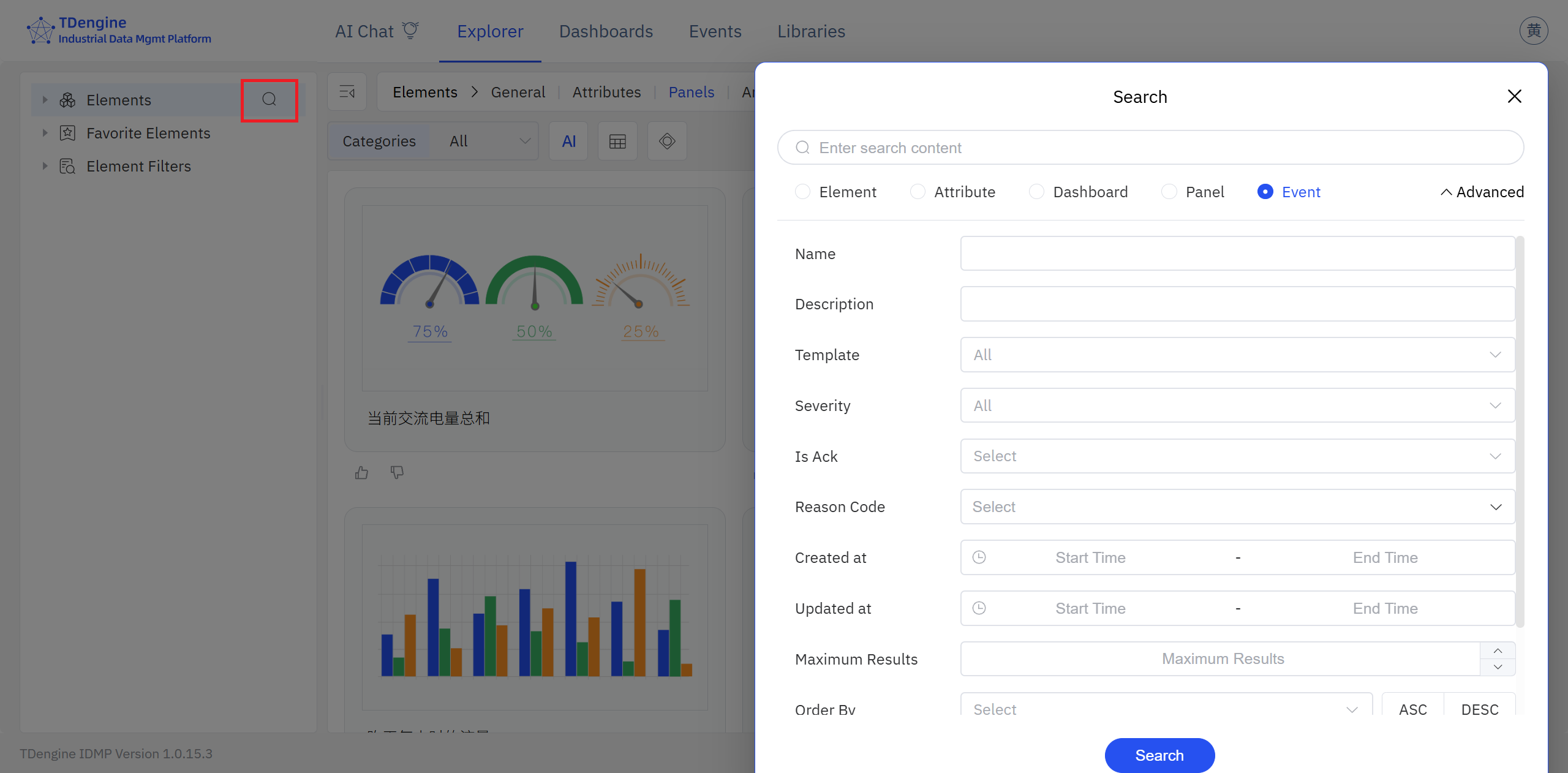This screenshot has height=773, width=1568.
Task: Collapse the sidebar using the collapse icon
Action: [347, 92]
